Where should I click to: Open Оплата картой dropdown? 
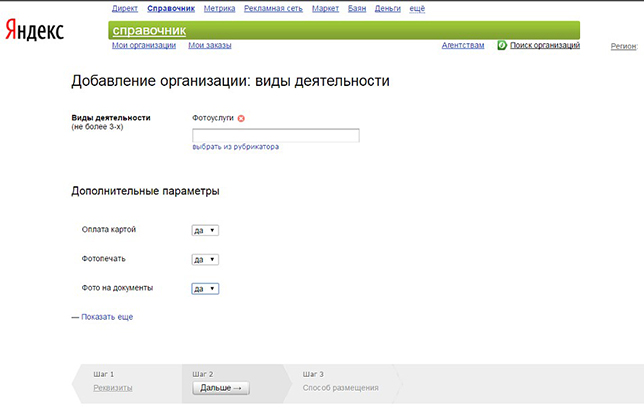(205, 230)
